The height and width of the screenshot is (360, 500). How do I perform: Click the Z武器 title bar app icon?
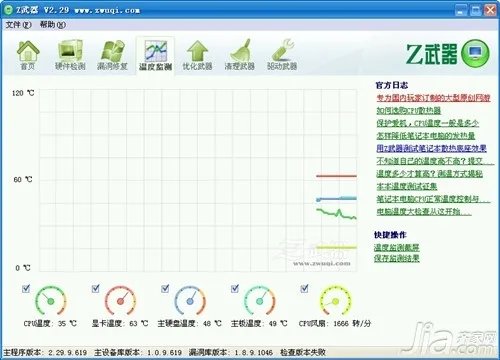point(8,10)
